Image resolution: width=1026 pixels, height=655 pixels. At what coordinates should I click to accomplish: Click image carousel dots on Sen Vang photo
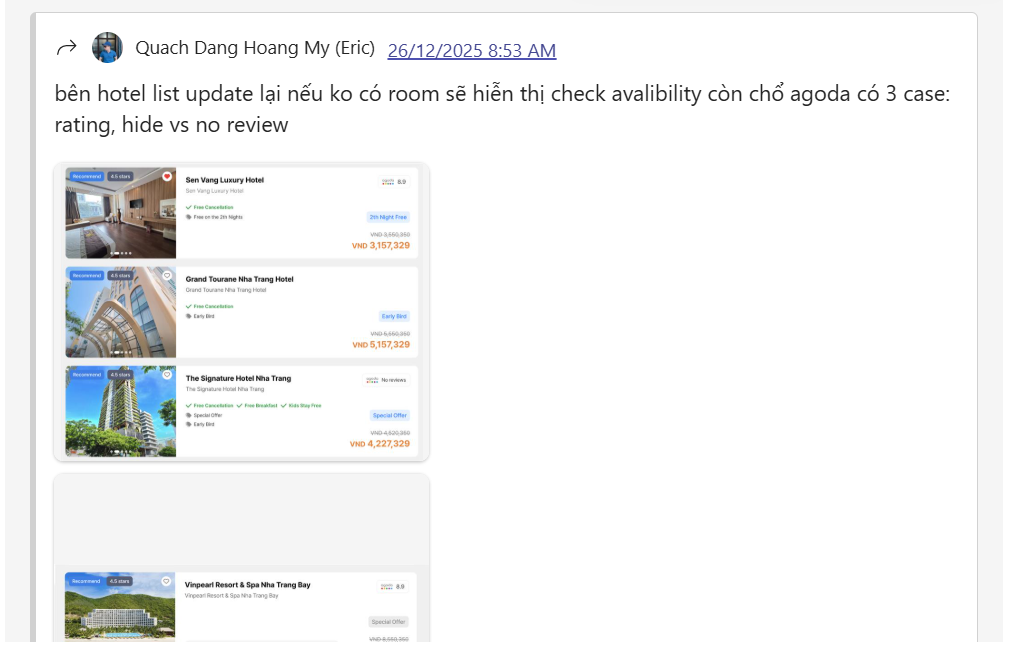pos(120,253)
